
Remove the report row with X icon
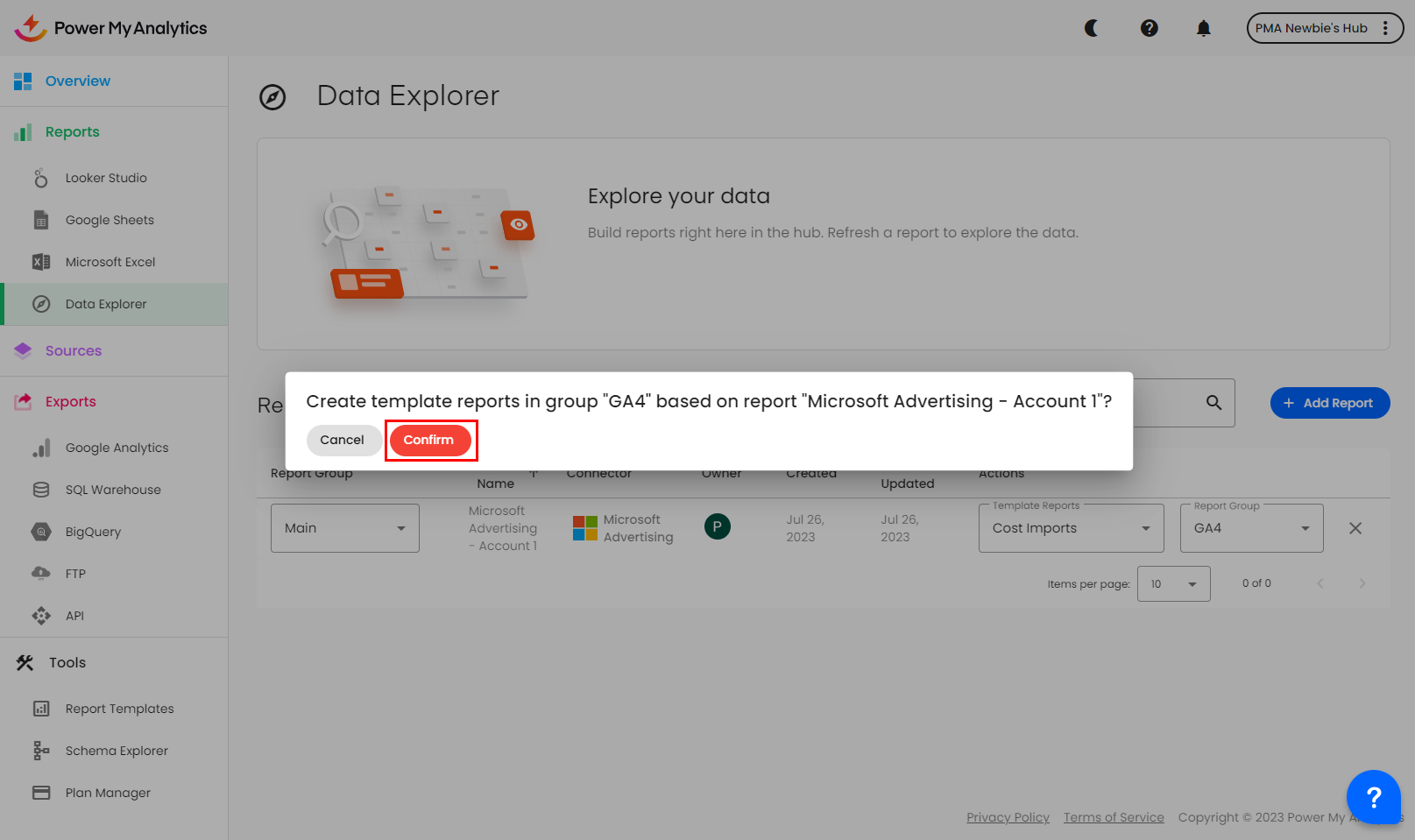pyautogui.click(x=1355, y=528)
